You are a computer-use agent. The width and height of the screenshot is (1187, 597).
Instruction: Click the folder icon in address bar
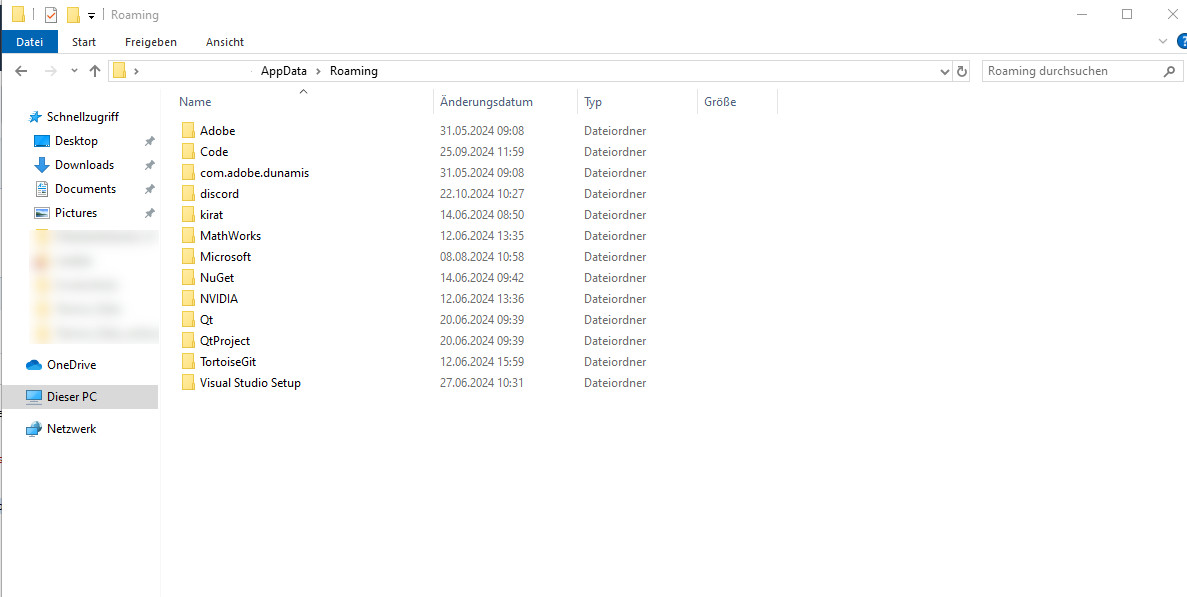click(119, 71)
